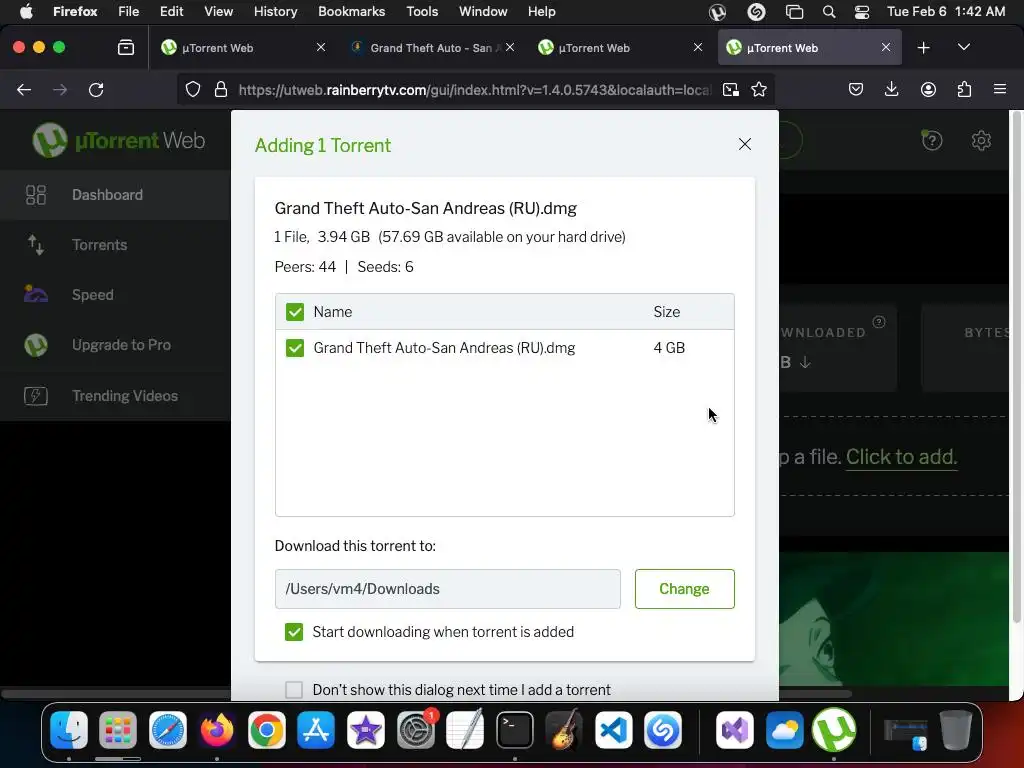Screen dimensions: 1024x768
Task: Open the Bookmarks menu
Action: pos(351,11)
